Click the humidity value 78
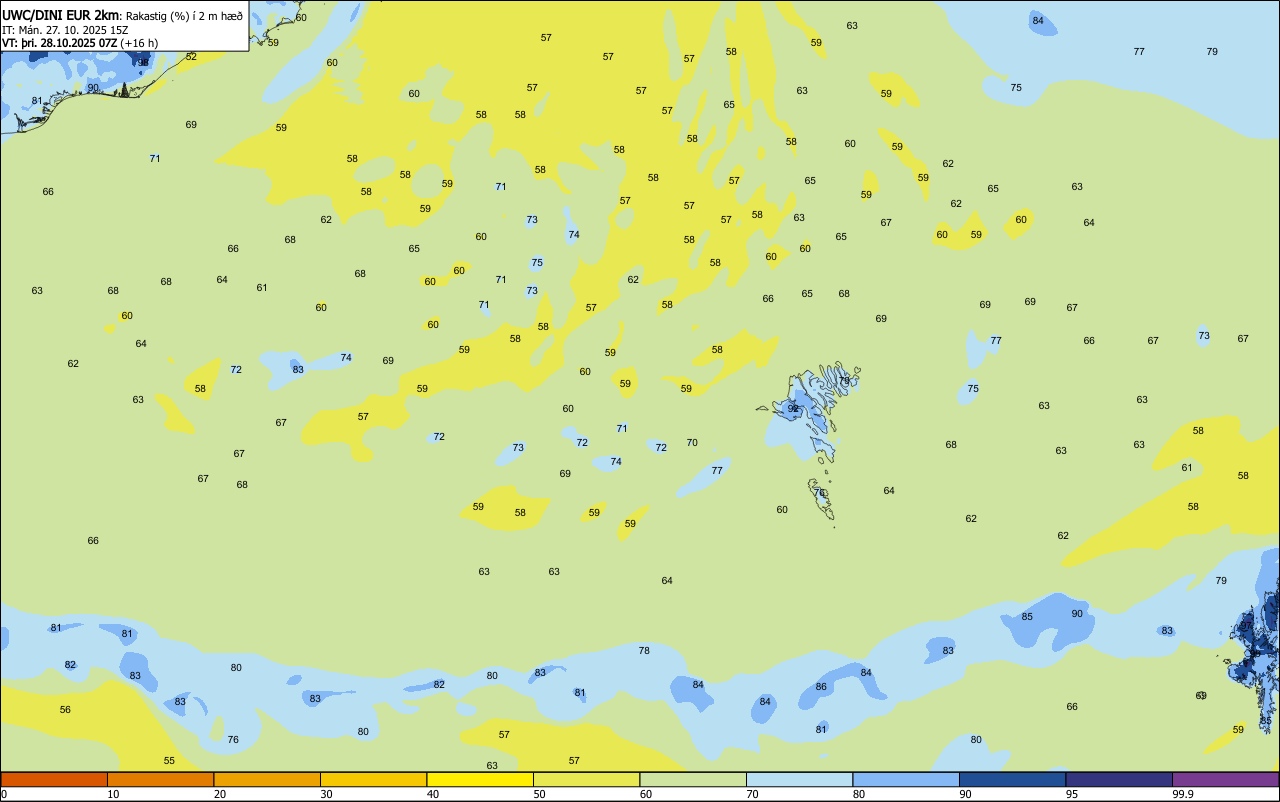 coord(644,651)
